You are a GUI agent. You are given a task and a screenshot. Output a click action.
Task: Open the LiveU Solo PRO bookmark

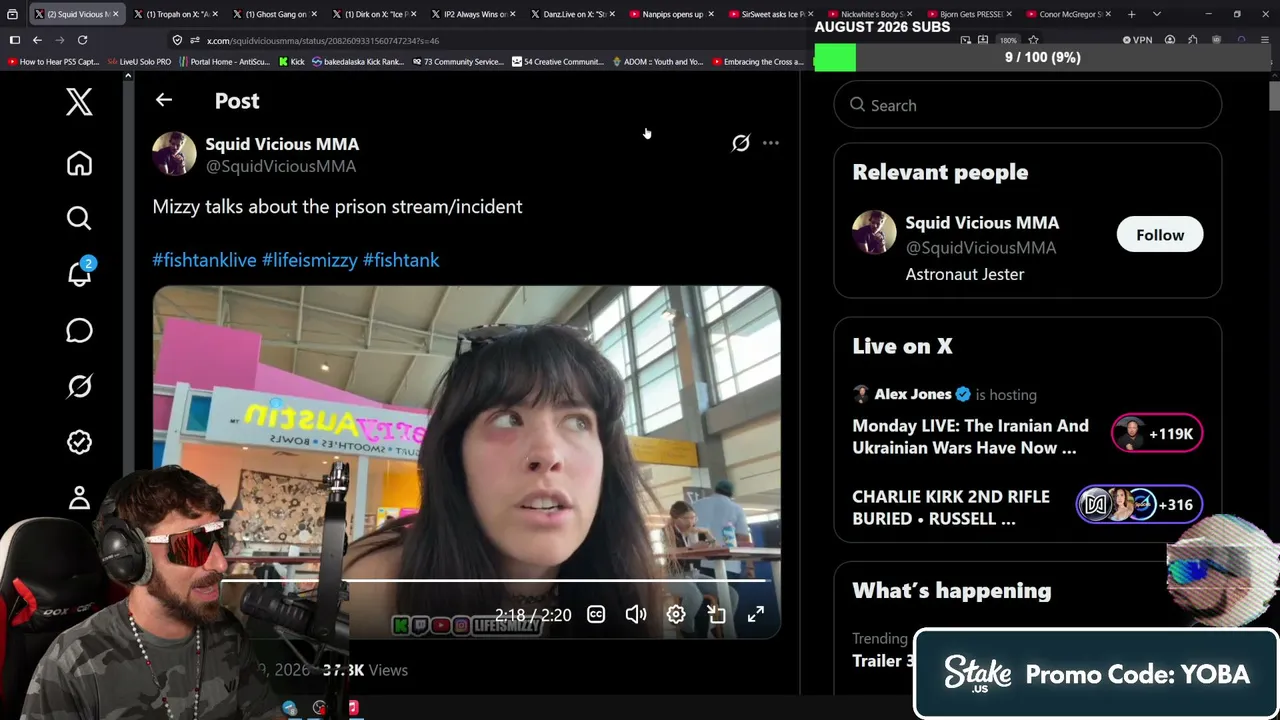140,62
